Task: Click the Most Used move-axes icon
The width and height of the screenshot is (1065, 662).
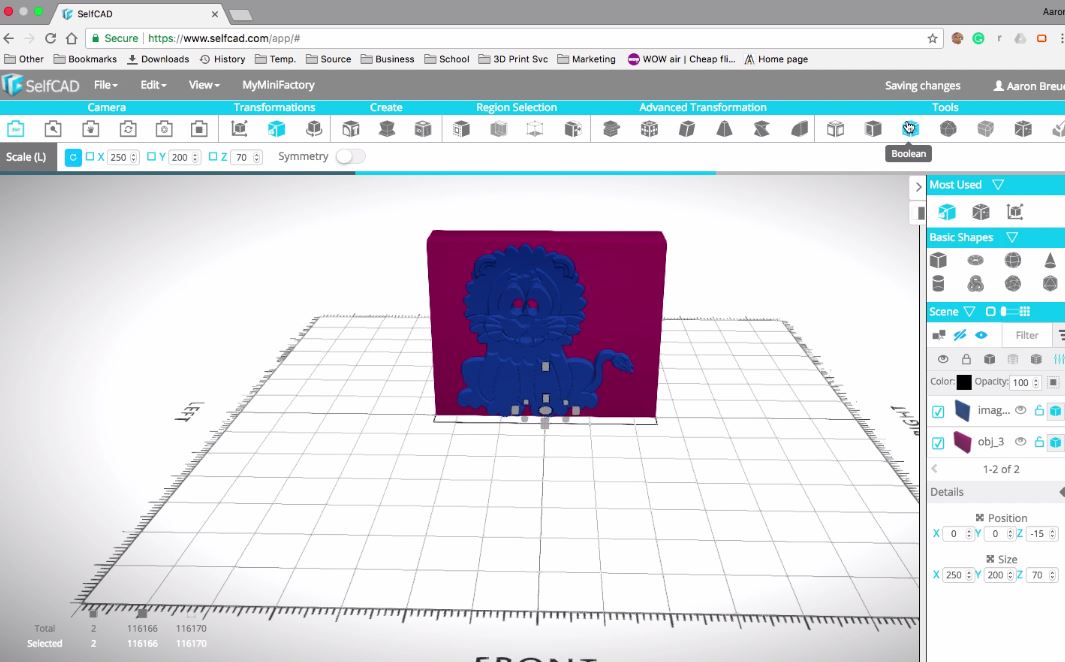Action: pos(1015,212)
